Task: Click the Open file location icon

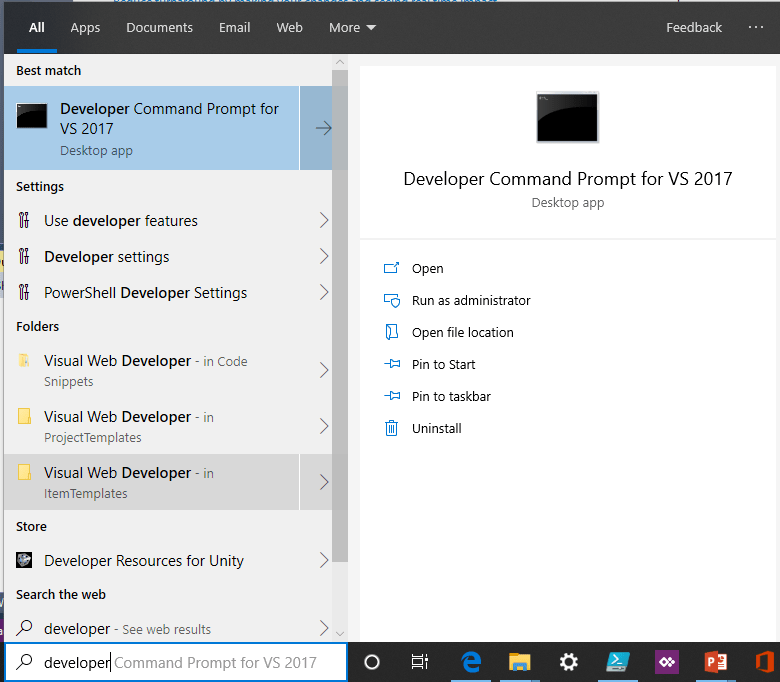Action: 391,332
